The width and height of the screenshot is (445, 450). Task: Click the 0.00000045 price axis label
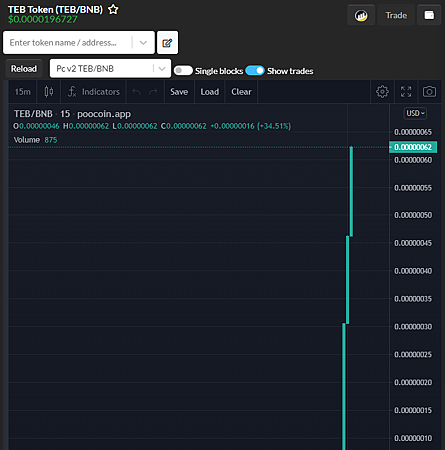[413, 243]
